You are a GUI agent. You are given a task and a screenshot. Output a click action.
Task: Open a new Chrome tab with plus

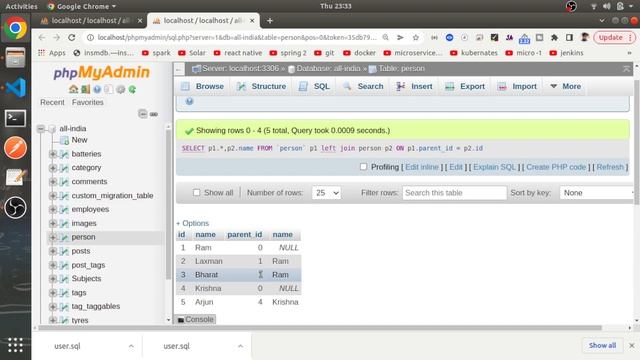coord(269,20)
